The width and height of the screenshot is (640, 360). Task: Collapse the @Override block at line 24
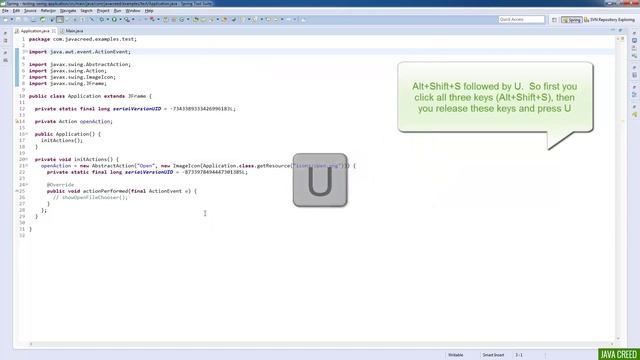[26, 184]
